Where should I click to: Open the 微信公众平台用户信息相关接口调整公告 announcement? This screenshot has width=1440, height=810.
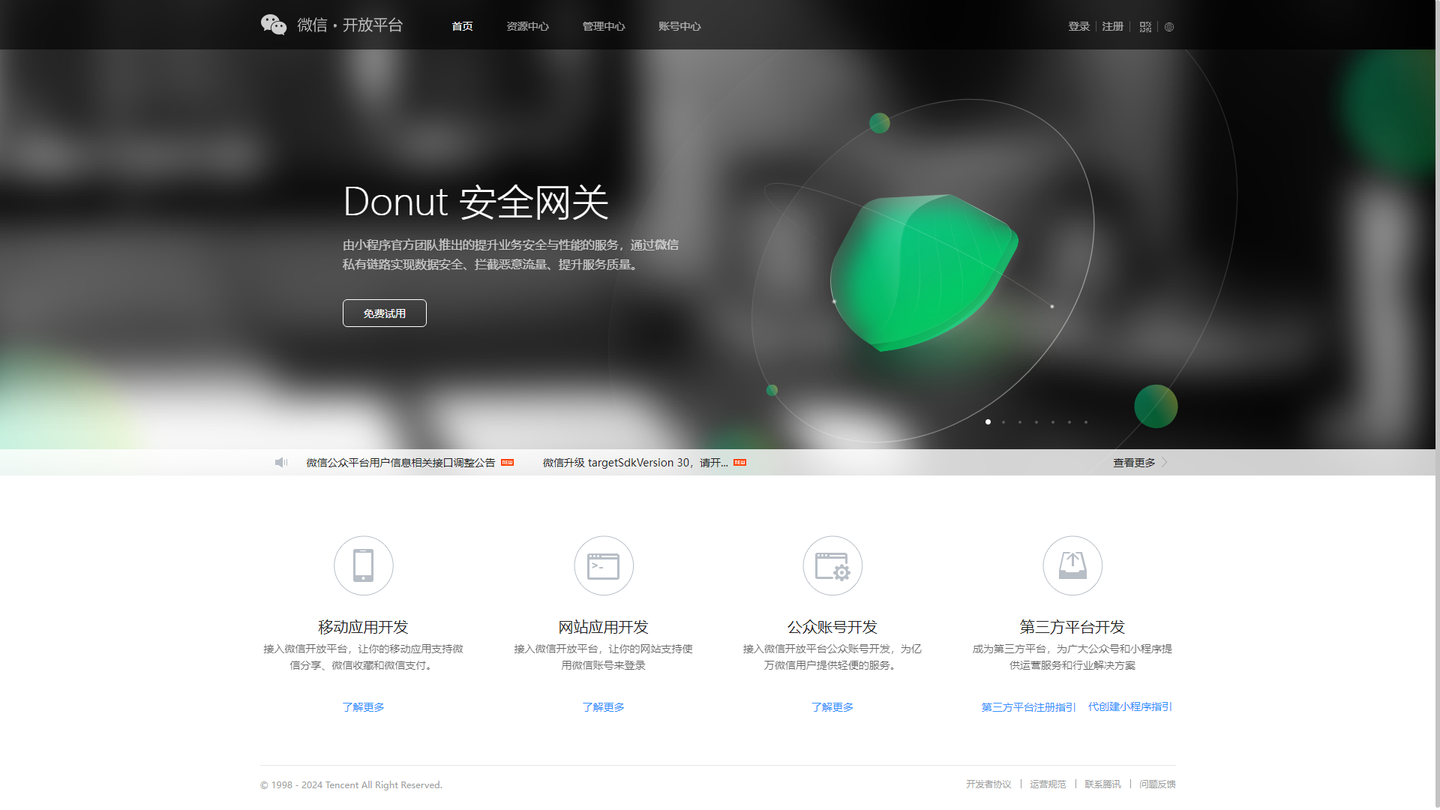400,462
